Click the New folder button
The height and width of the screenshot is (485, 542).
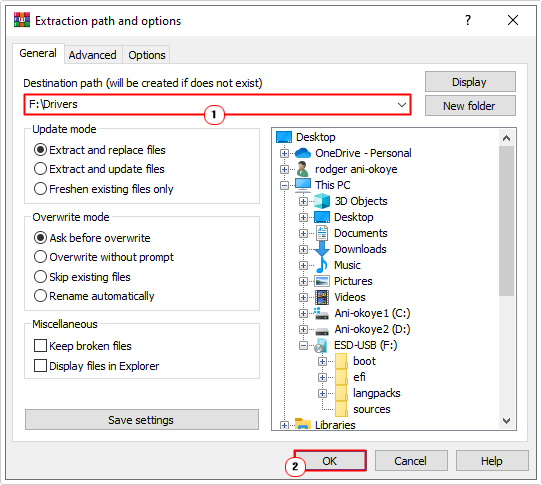470,106
